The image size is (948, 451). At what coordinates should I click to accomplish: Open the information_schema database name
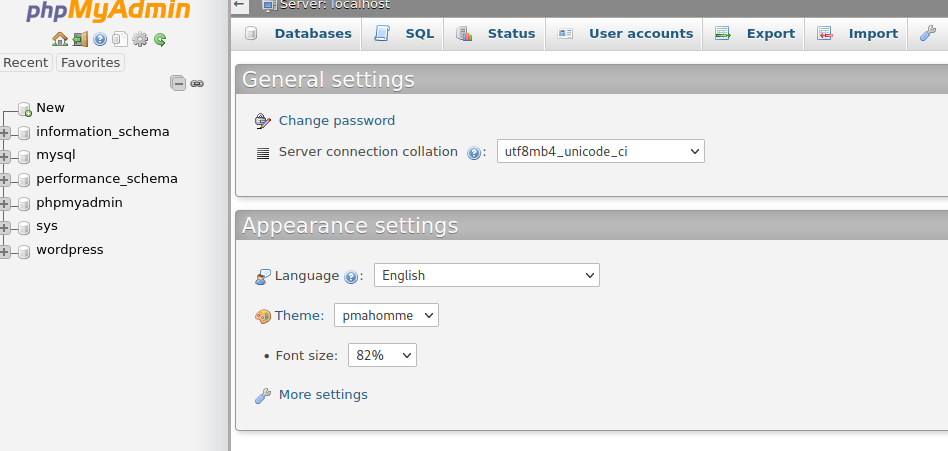103,131
